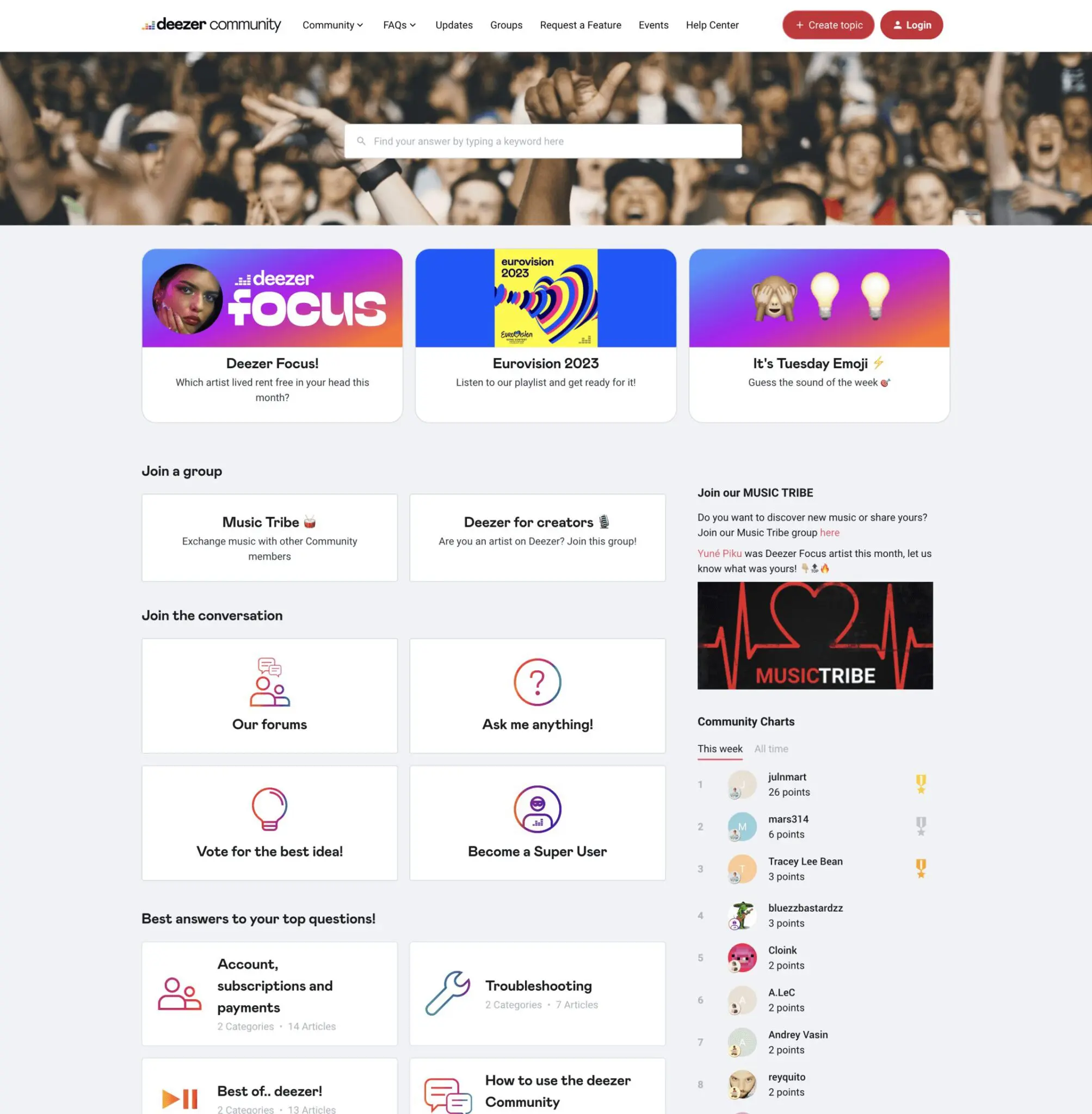Open Request a Feature in navigation
The width and height of the screenshot is (1092, 1114).
coord(581,25)
